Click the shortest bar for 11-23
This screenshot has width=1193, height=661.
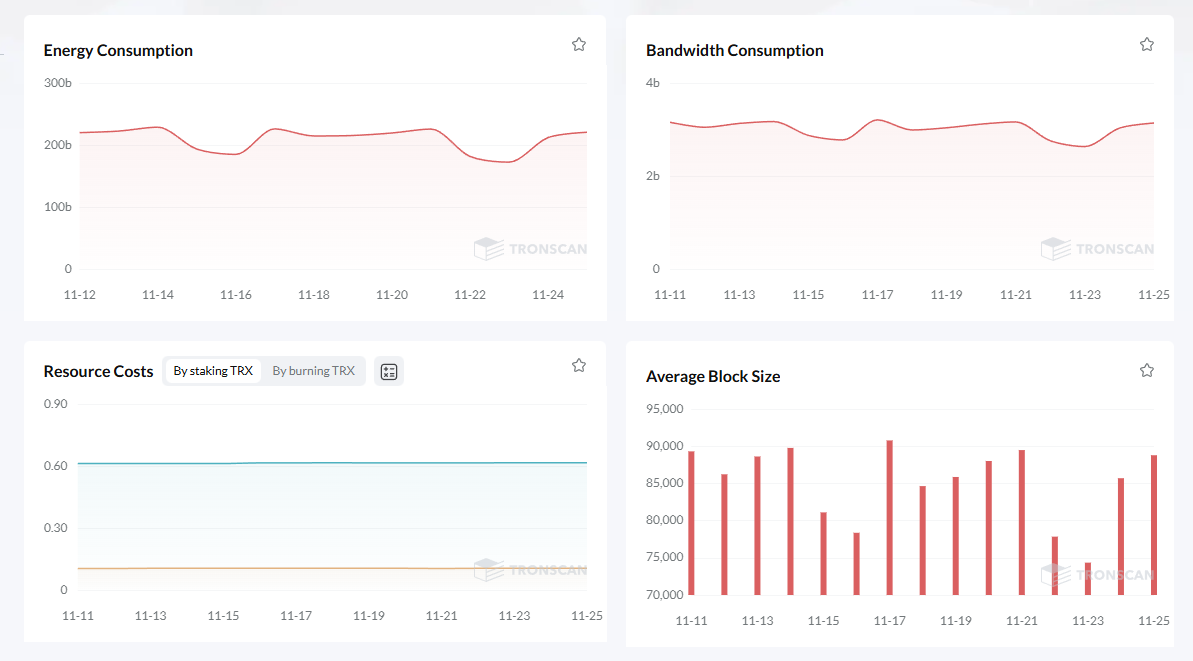tap(1088, 579)
